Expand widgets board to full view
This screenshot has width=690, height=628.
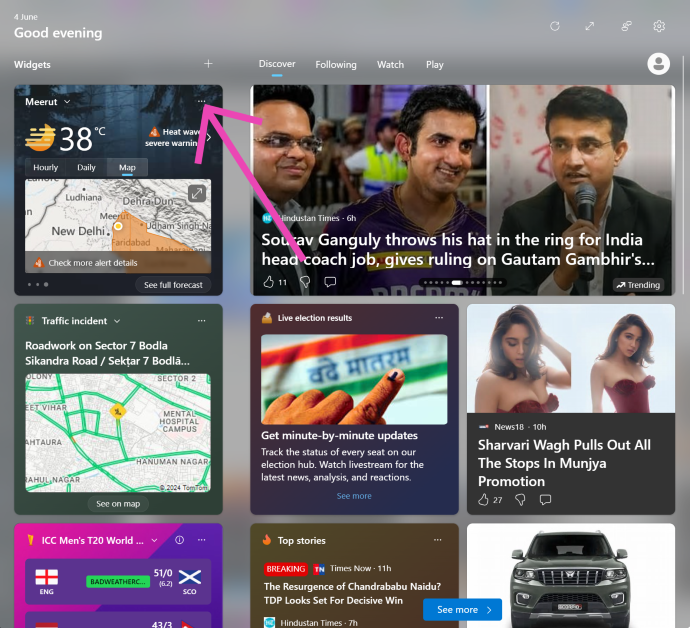coord(590,26)
